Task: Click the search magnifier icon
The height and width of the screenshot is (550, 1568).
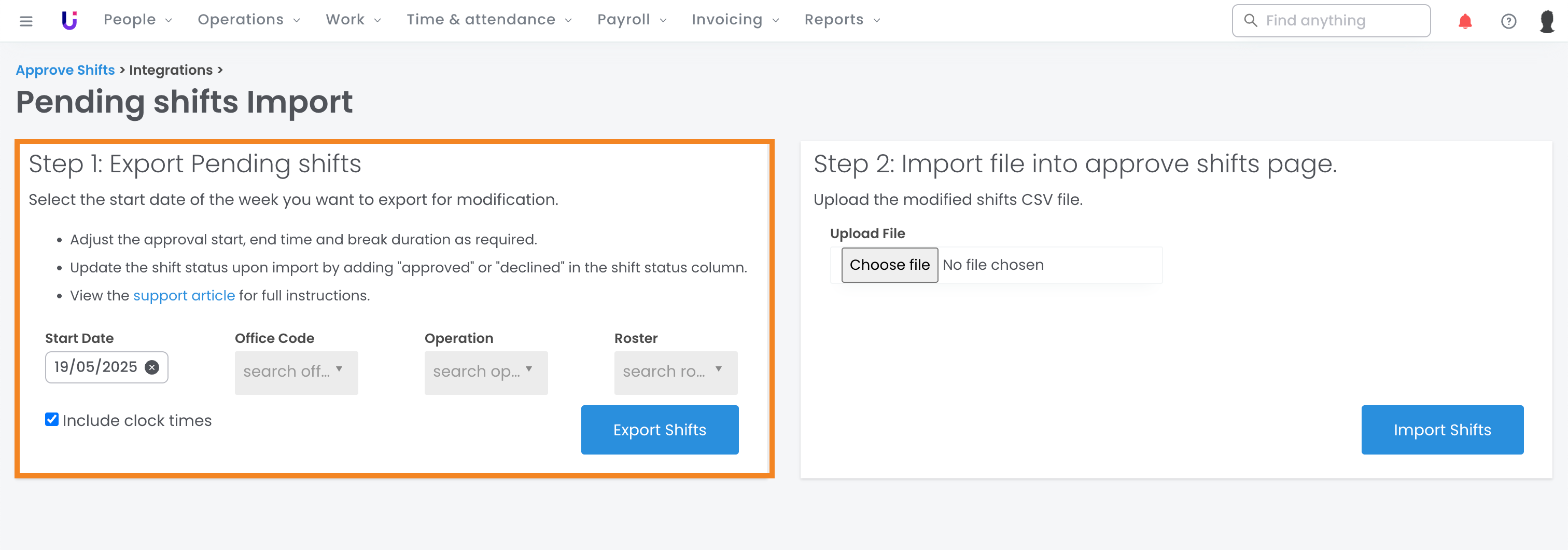Action: pos(1250,21)
